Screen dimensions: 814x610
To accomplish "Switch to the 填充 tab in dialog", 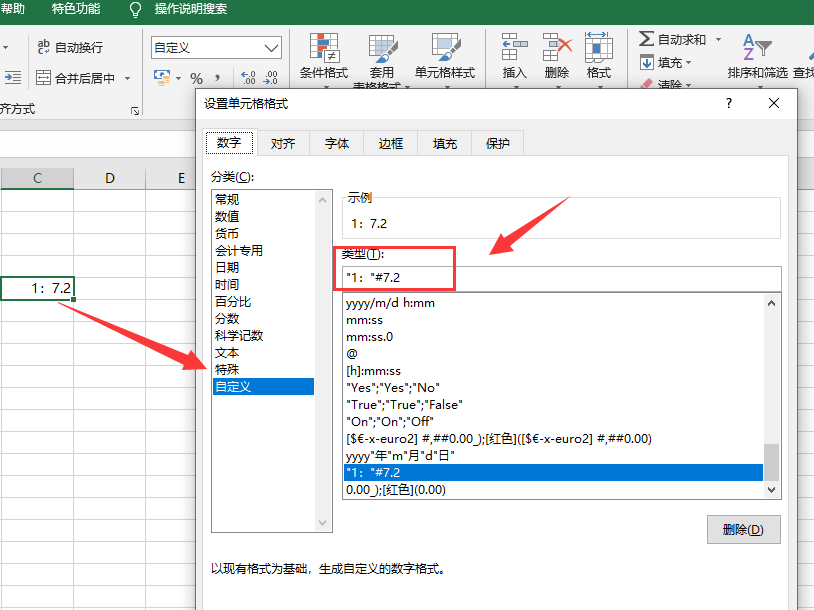I will pos(445,143).
